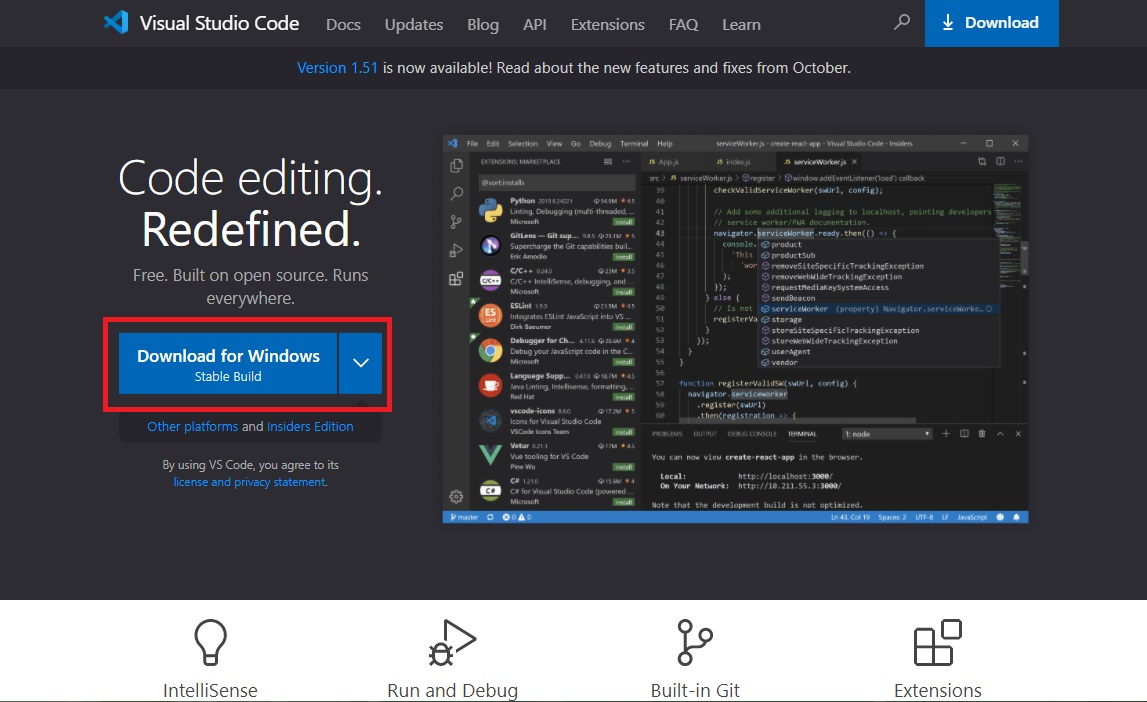Viewport: 1147px width, 702px height.
Task: Click Download for Windows Stable Build button
Action: coord(228,363)
